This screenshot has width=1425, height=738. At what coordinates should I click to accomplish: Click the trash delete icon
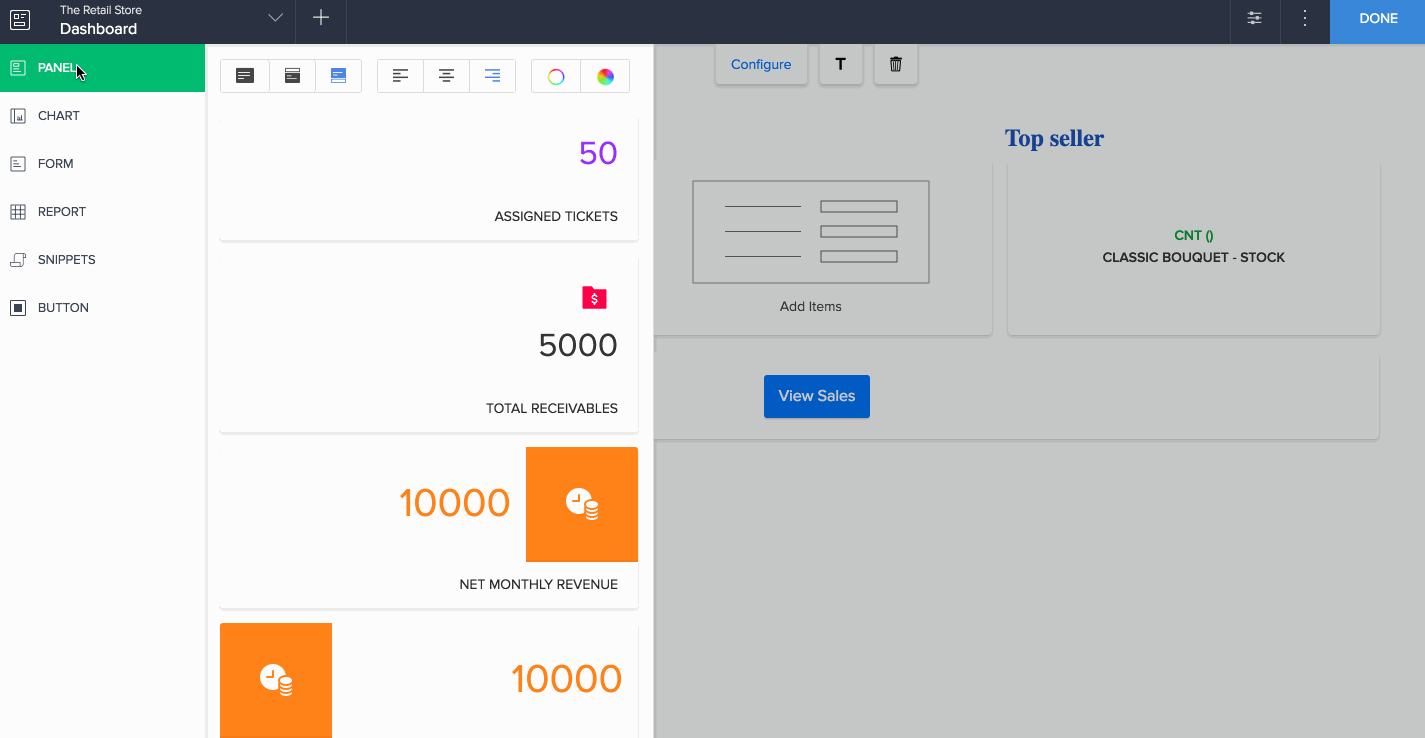click(895, 65)
